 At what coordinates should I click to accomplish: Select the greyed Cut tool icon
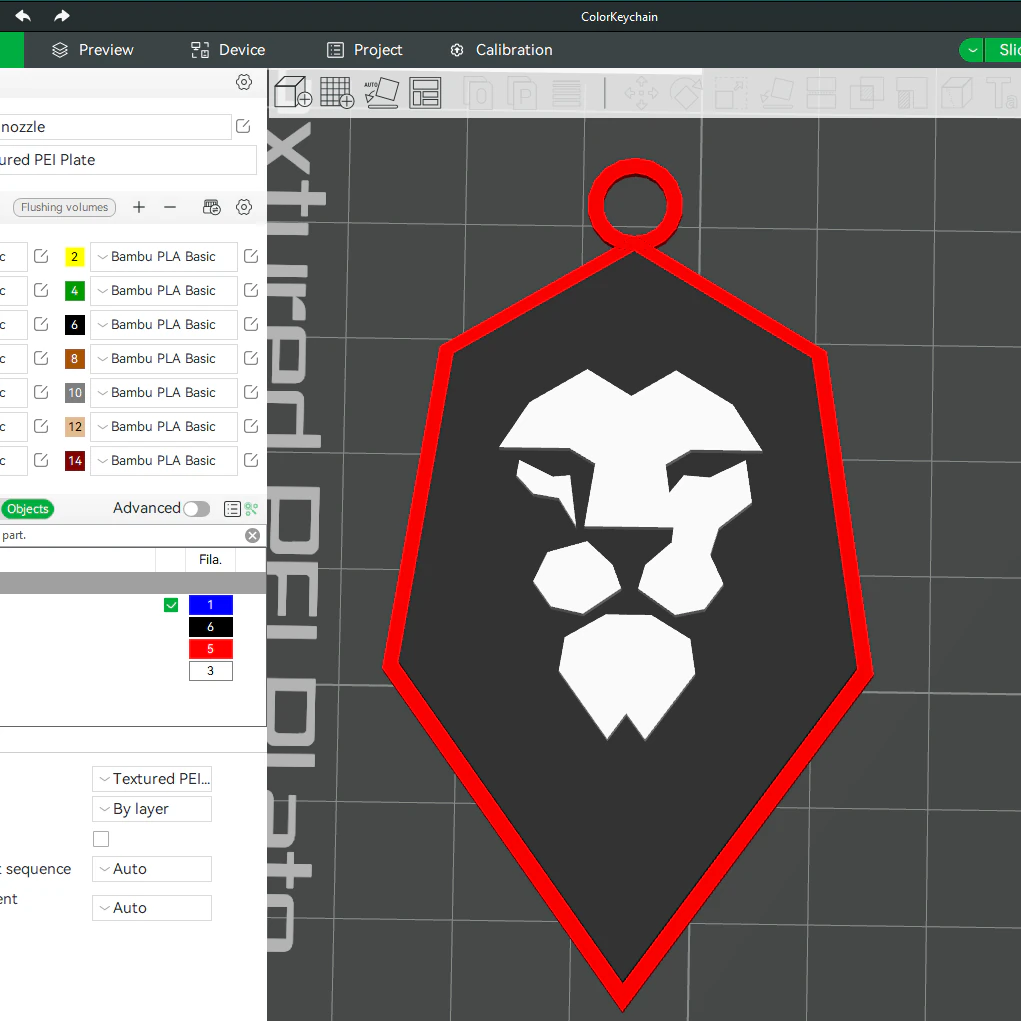tap(821, 92)
